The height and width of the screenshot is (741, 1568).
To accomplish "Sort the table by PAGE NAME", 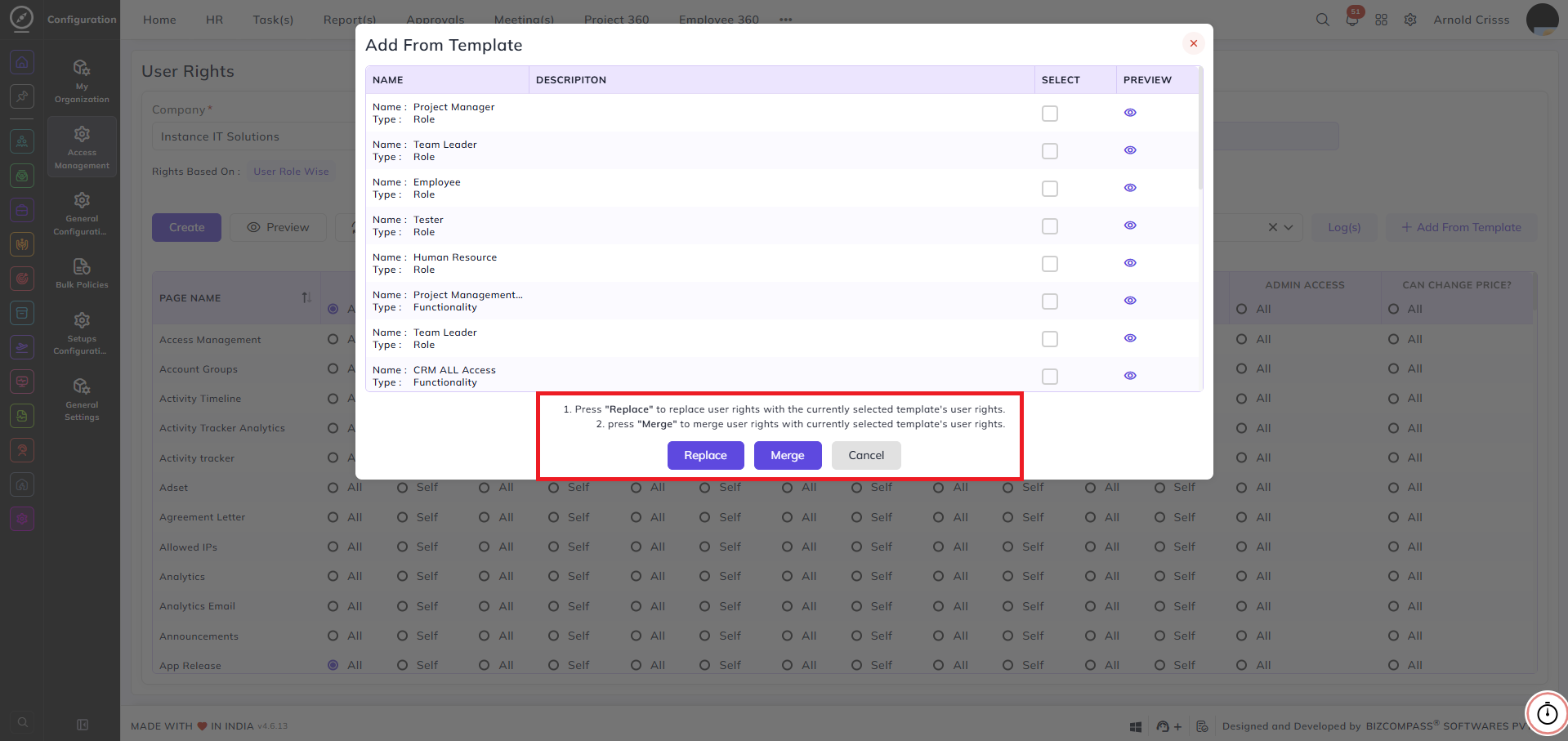I will pos(306,298).
